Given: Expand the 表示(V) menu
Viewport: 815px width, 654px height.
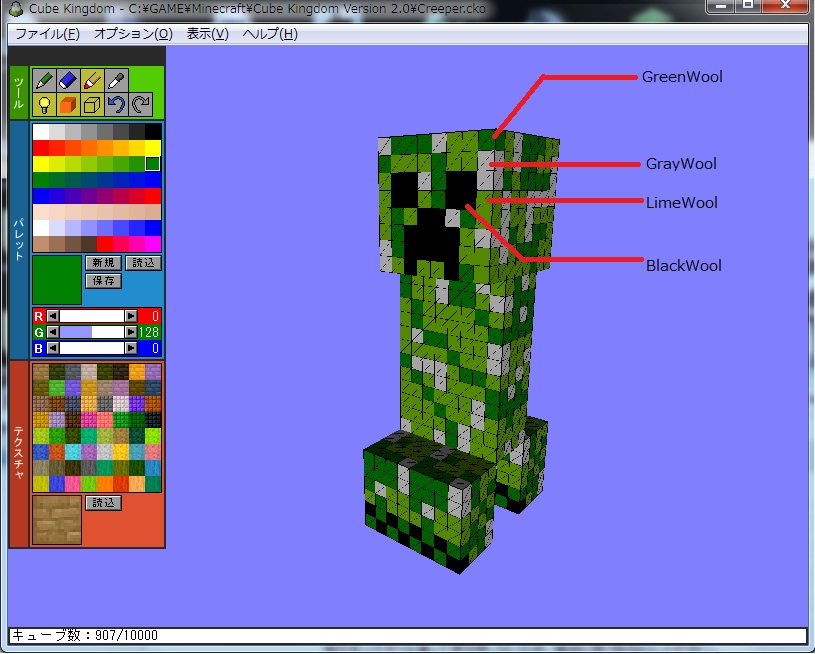Looking at the screenshot, I should tap(208, 34).
